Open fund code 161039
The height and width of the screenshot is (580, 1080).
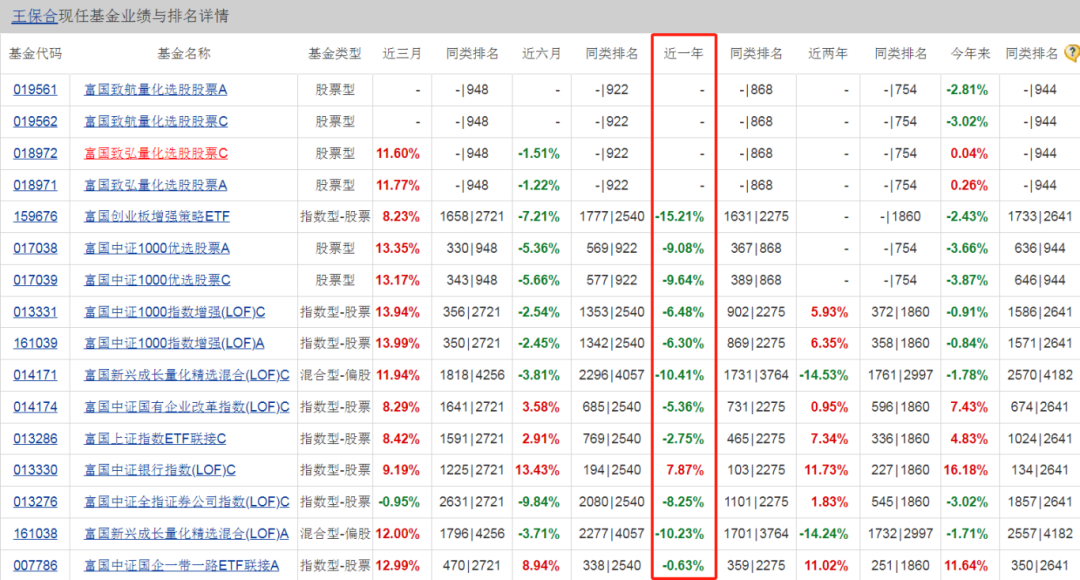pyautogui.click(x=35, y=343)
